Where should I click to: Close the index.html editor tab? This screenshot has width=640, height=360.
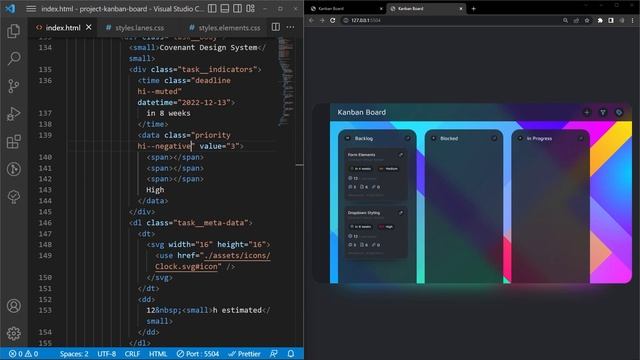(x=89, y=27)
